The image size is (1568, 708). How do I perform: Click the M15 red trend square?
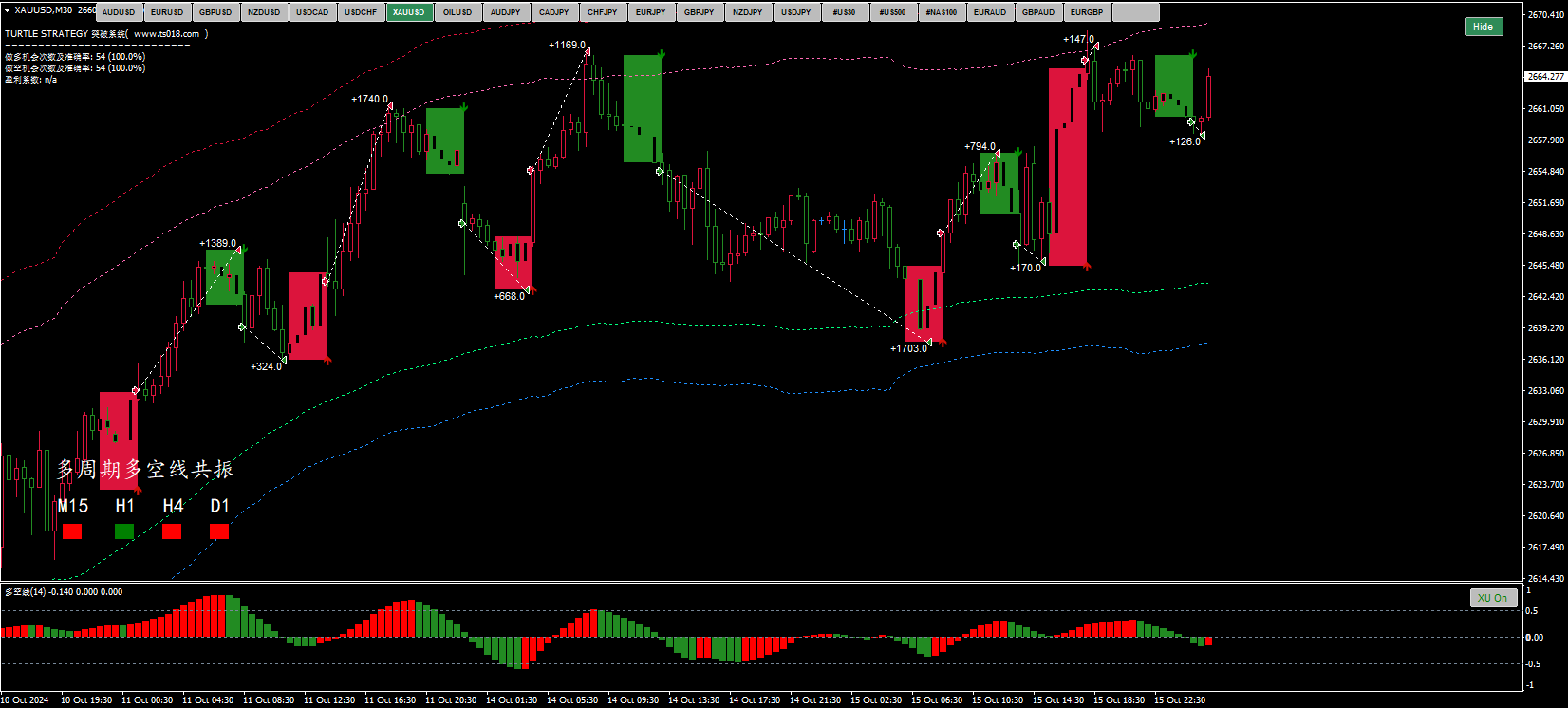(x=72, y=531)
